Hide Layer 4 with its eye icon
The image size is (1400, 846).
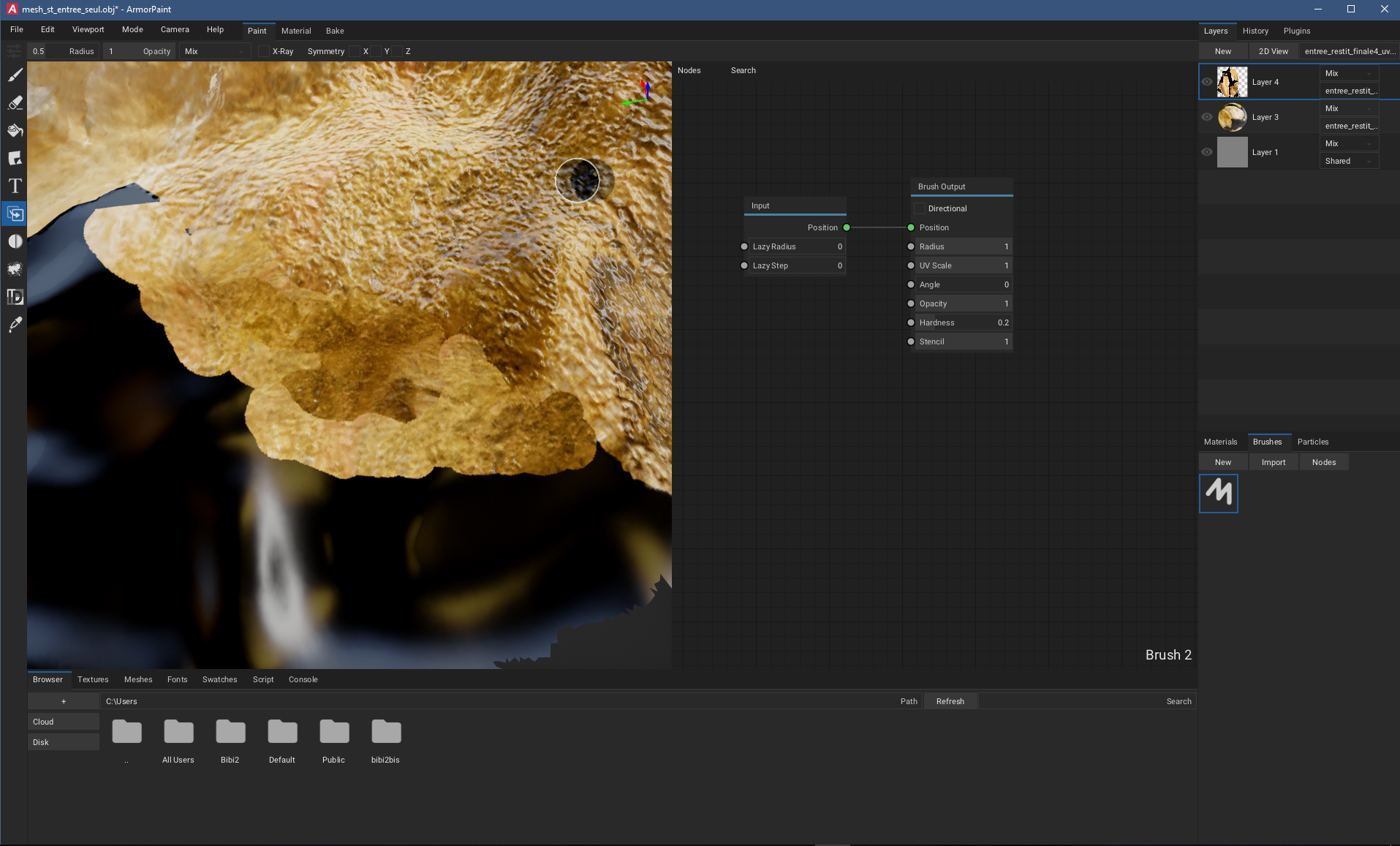coord(1207,82)
